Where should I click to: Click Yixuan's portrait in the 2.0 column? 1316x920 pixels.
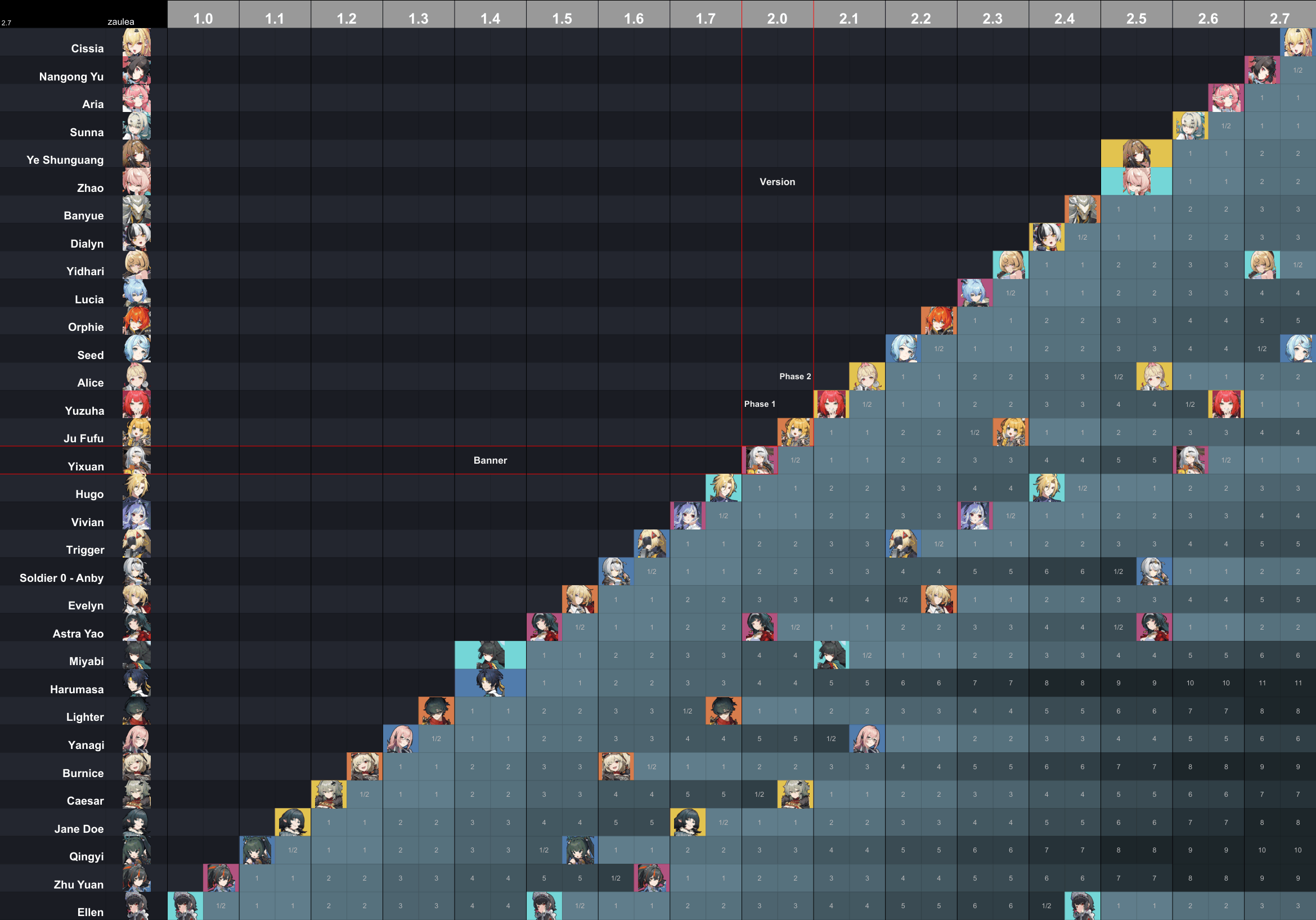(760, 460)
